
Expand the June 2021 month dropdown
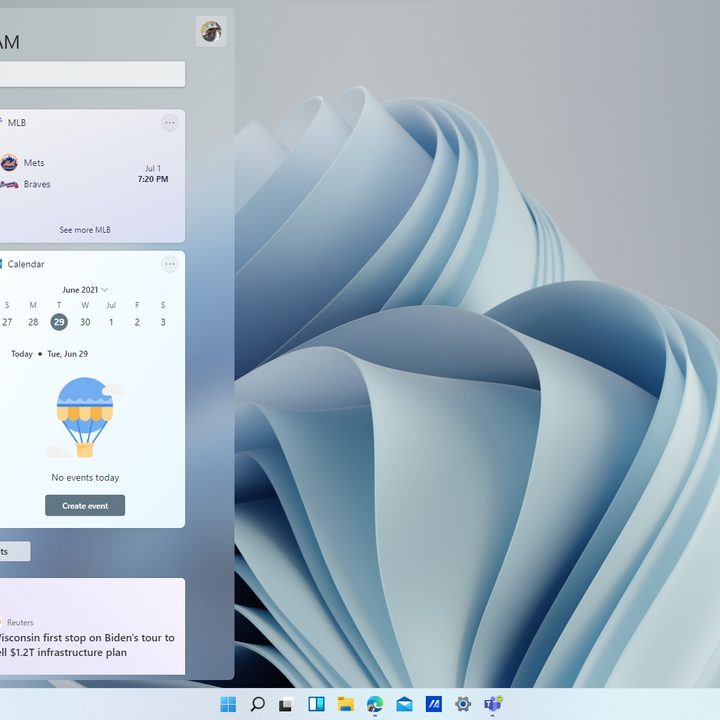[x=85, y=290]
